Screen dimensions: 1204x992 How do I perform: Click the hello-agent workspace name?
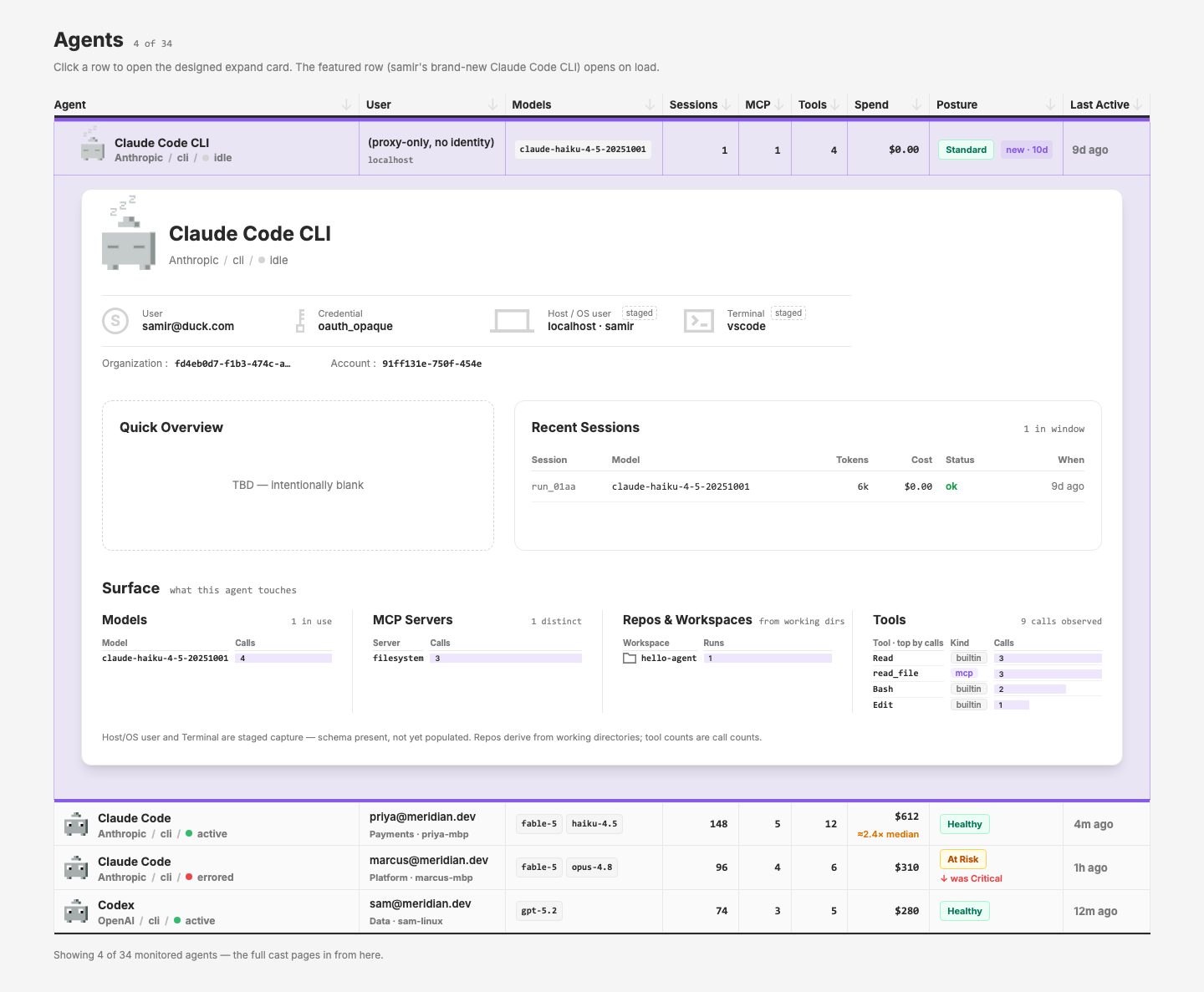coord(669,659)
